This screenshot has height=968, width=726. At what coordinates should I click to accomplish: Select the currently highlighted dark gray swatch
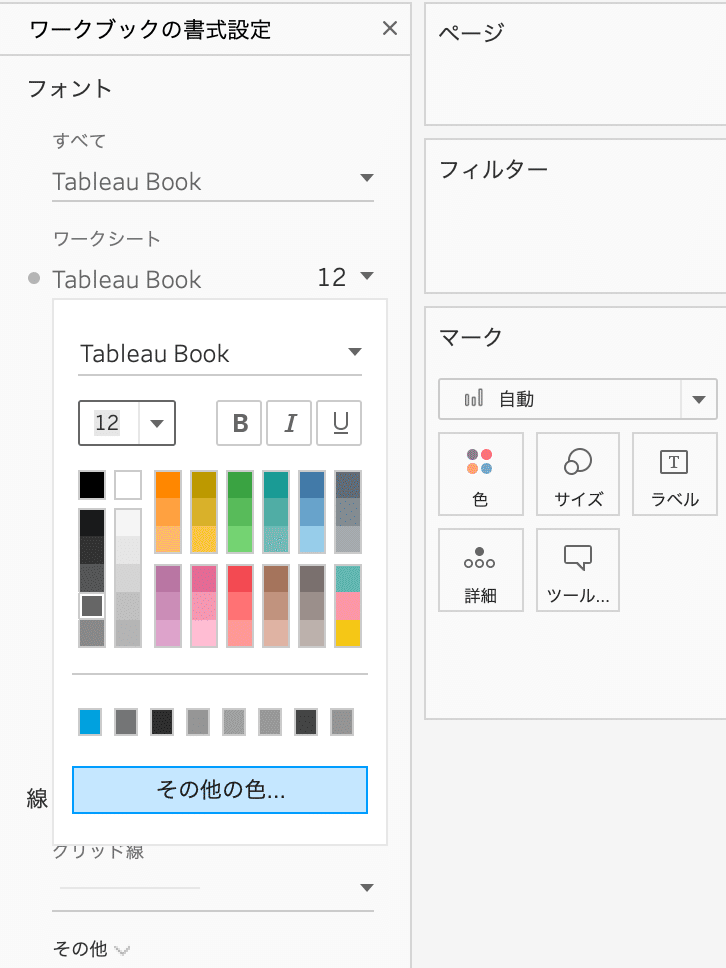[x=92, y=606]
